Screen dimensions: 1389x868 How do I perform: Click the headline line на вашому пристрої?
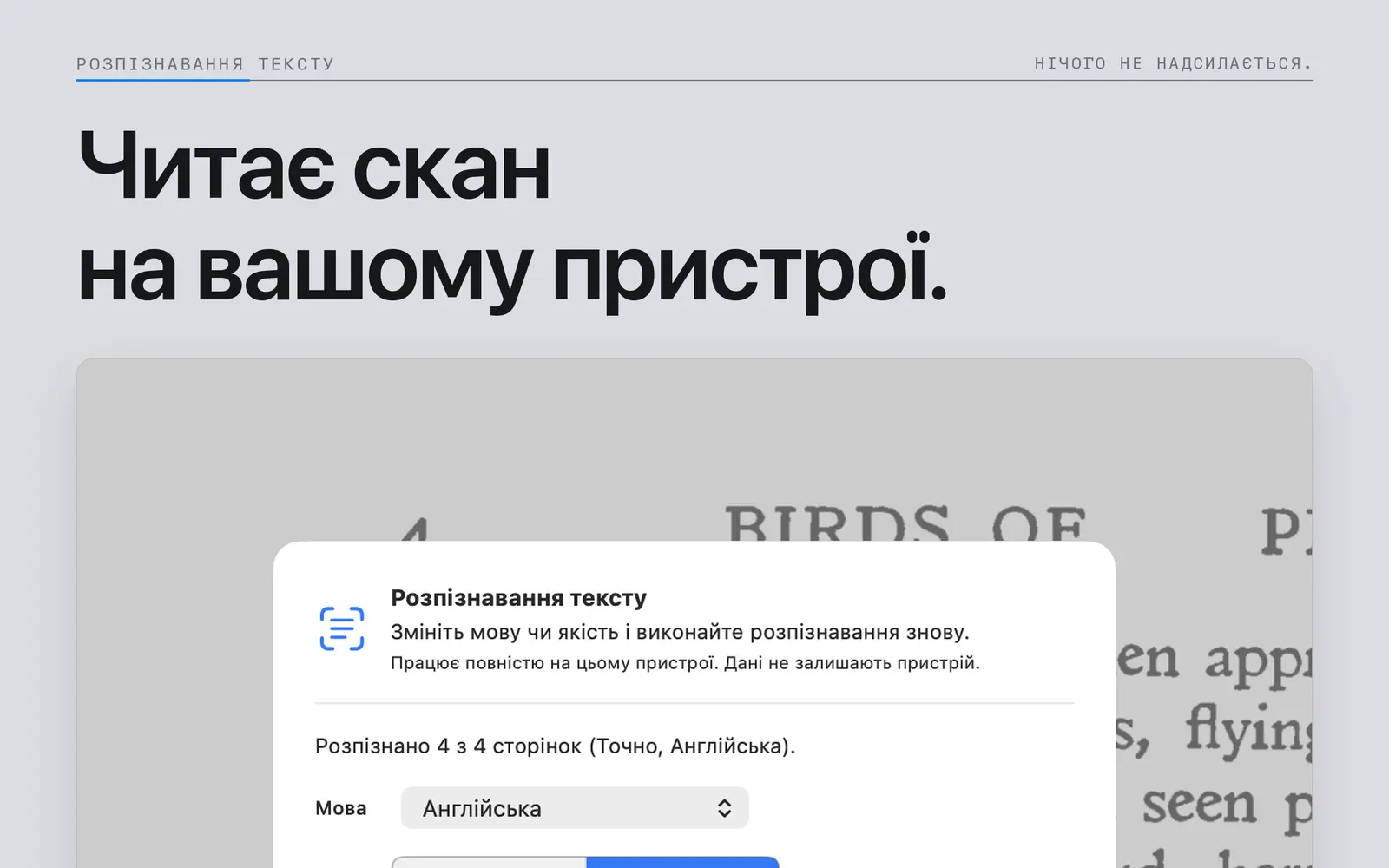[x=512, y=271]
